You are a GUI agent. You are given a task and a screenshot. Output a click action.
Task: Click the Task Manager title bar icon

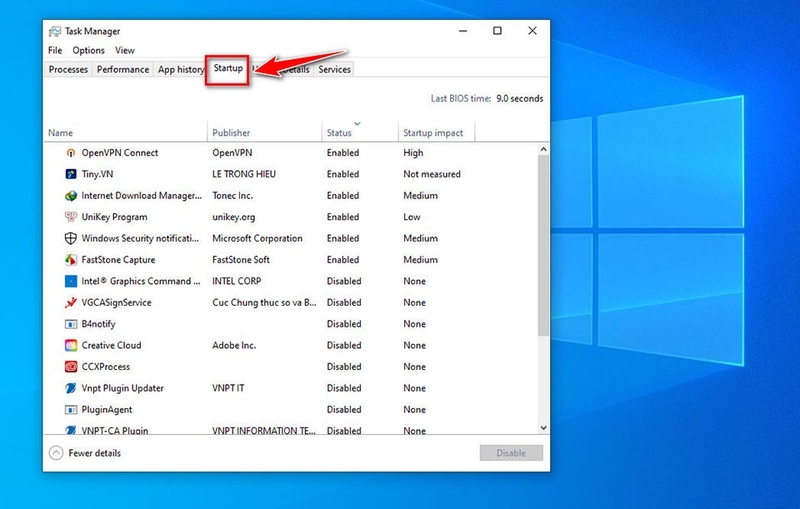(55, 32)
